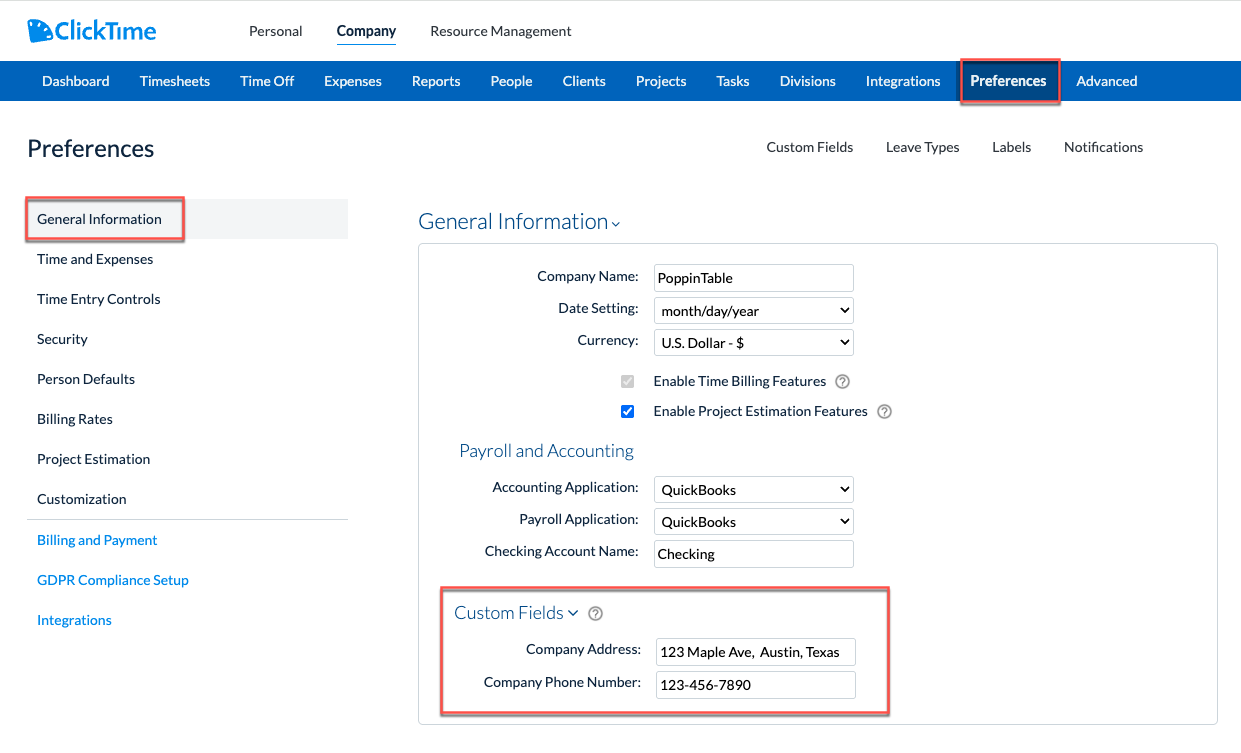This screenshot has width=1241, height=753.
Task: Open Clients in the nav bar
Action: 584,81
